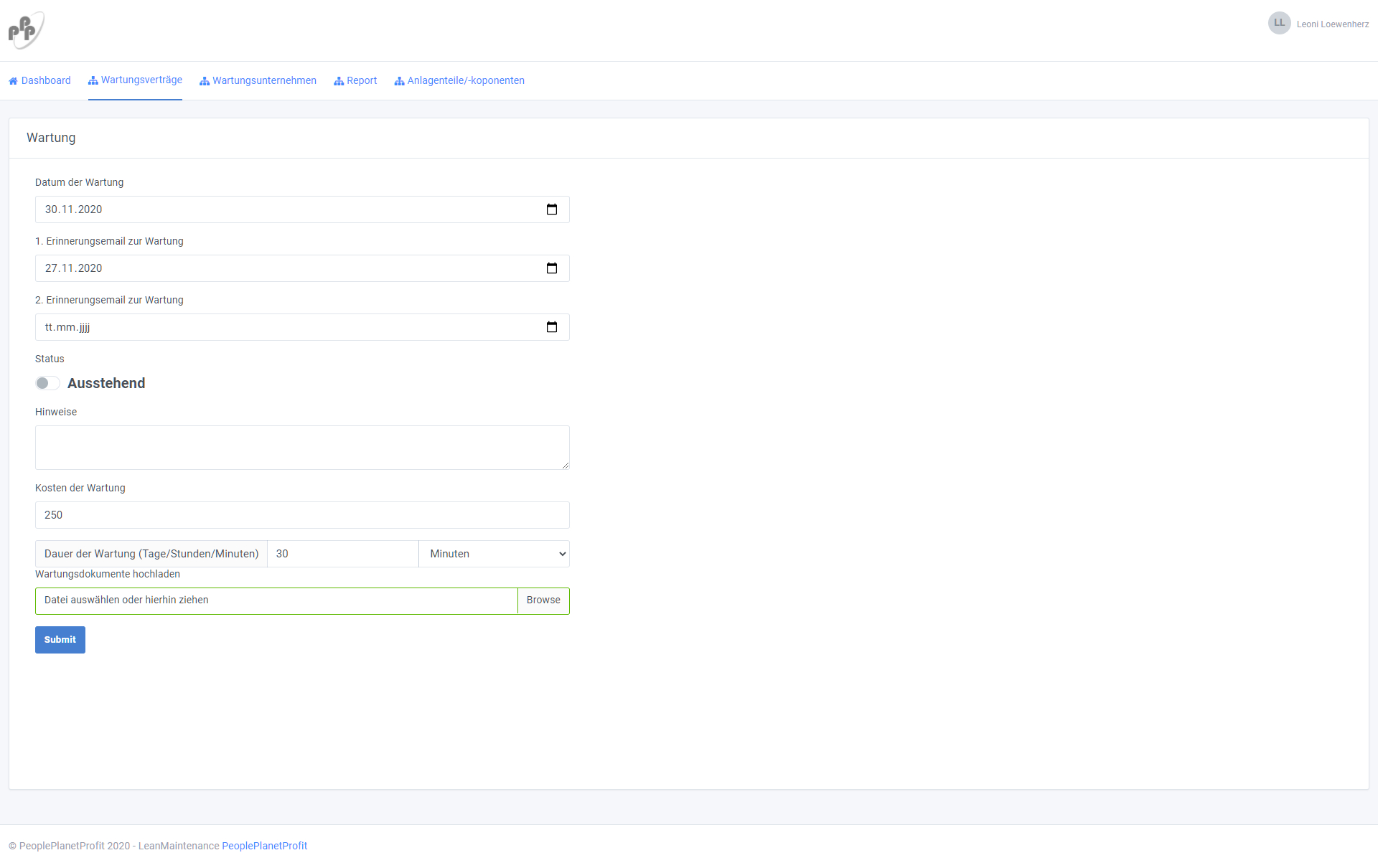
Task: Open the PeoplePlanetProfit footer link
Action: [264, 846]
